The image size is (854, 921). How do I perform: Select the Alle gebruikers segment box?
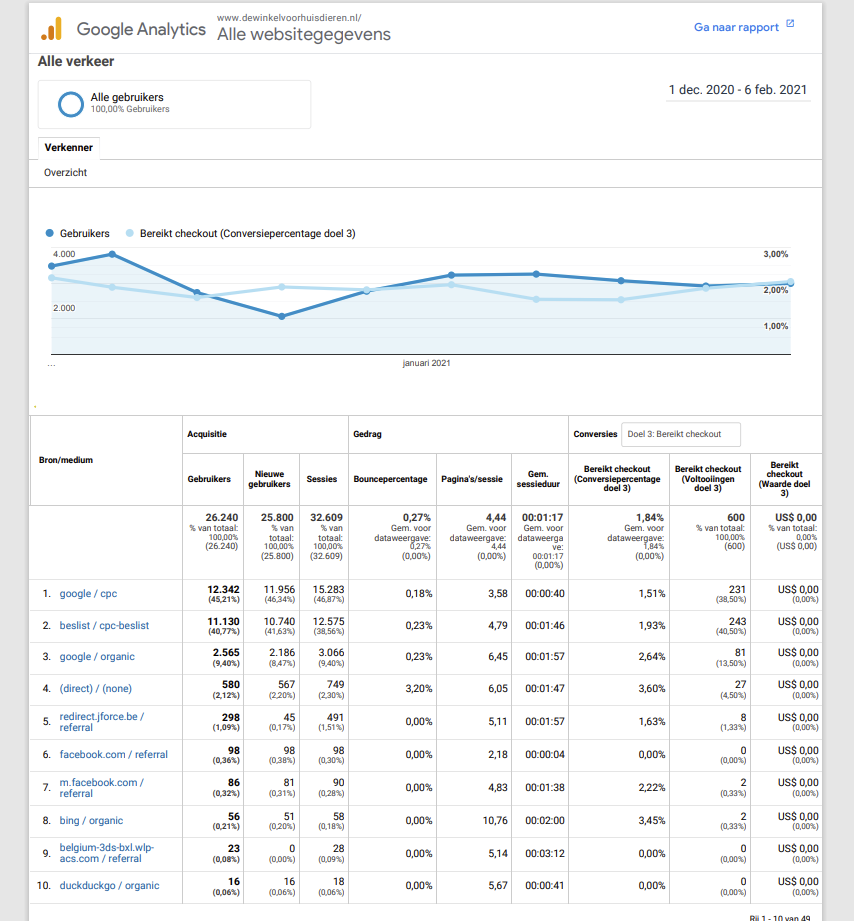[174, 105]
